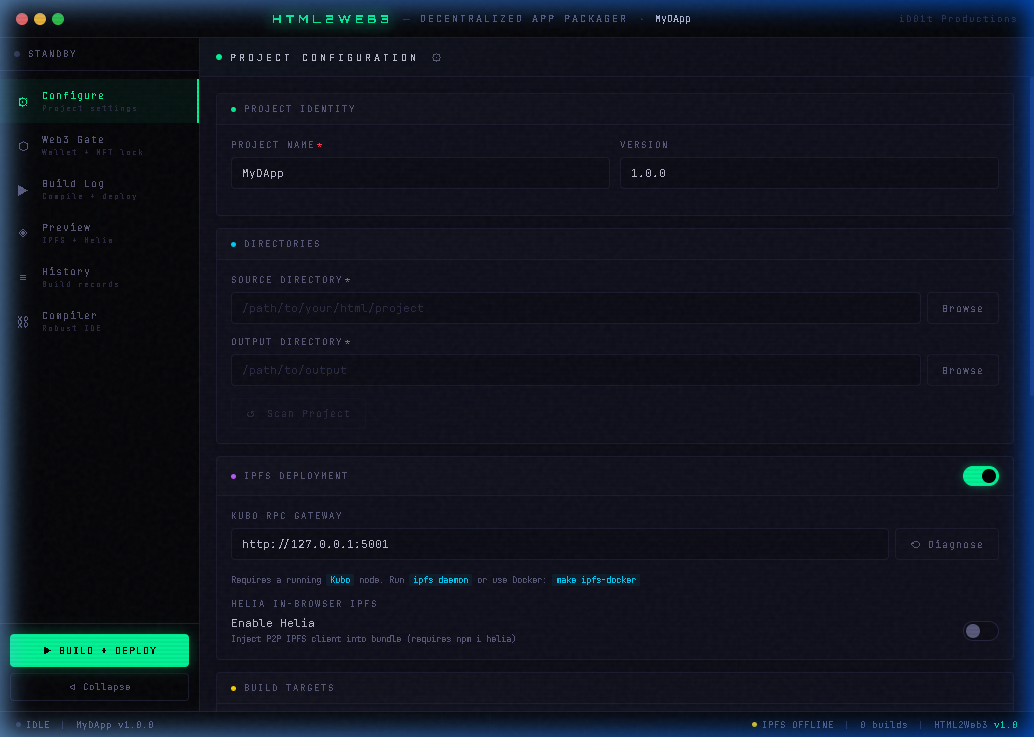The image size is (1034, 737).
Task: Browse for the source directory
Action: pos(963,309)
